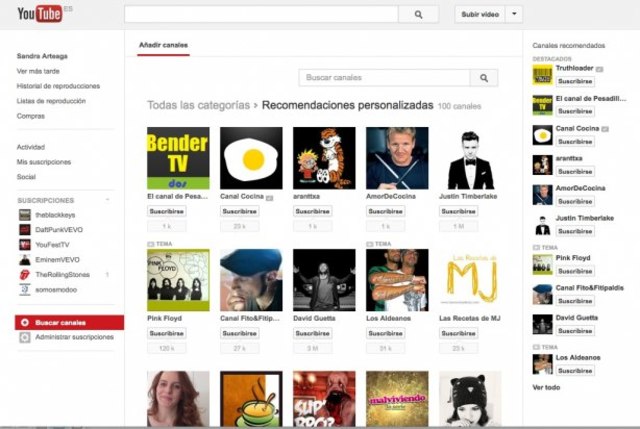This screenshot has width=640, height=429.
Task: Click the top search magnifier button
Action: pos(418,14)
